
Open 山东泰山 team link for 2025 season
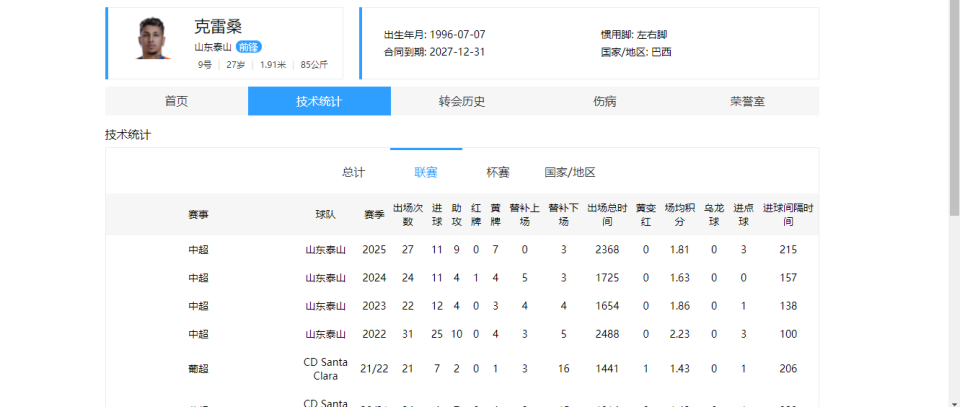pyautogui.click(x=325, y=249)
